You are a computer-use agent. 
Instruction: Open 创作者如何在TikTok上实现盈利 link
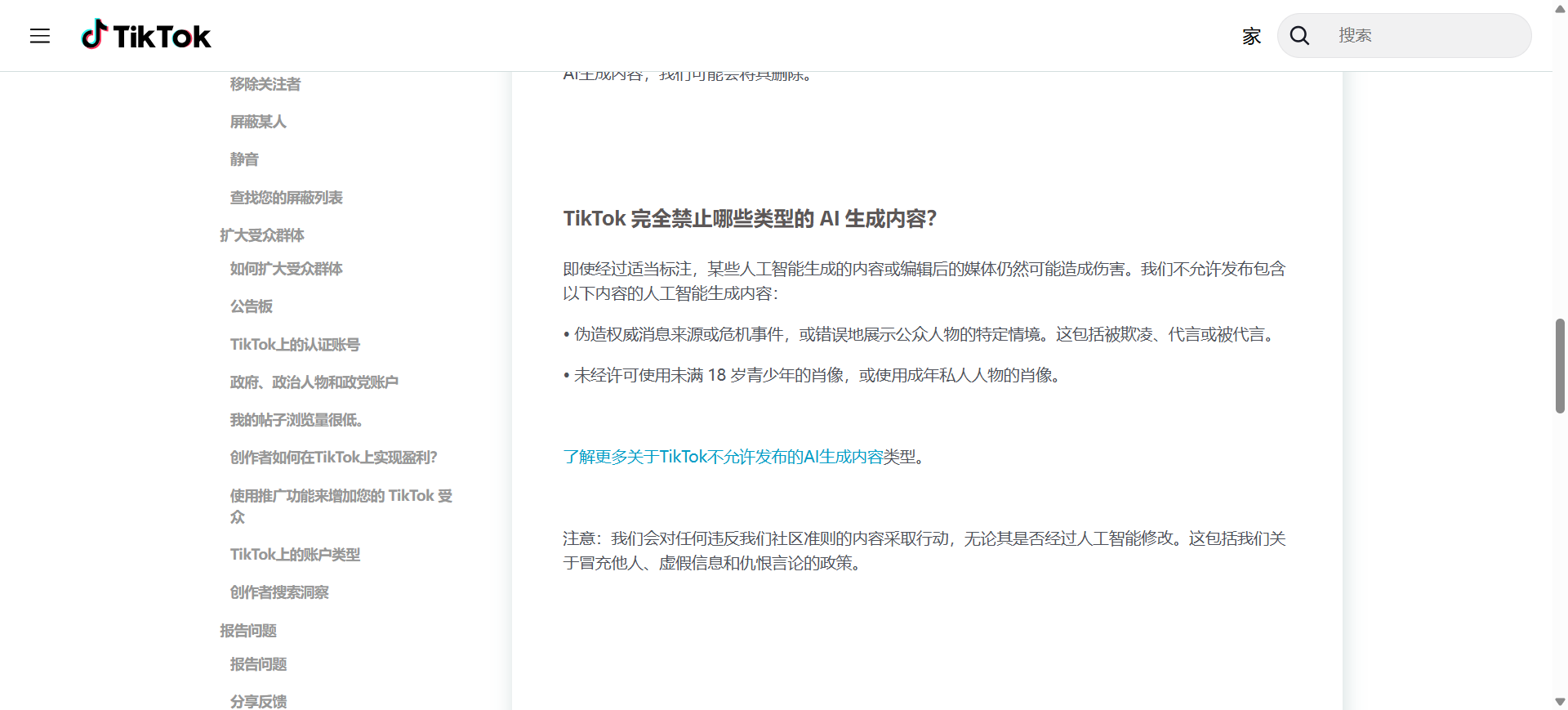pos(334,458)
